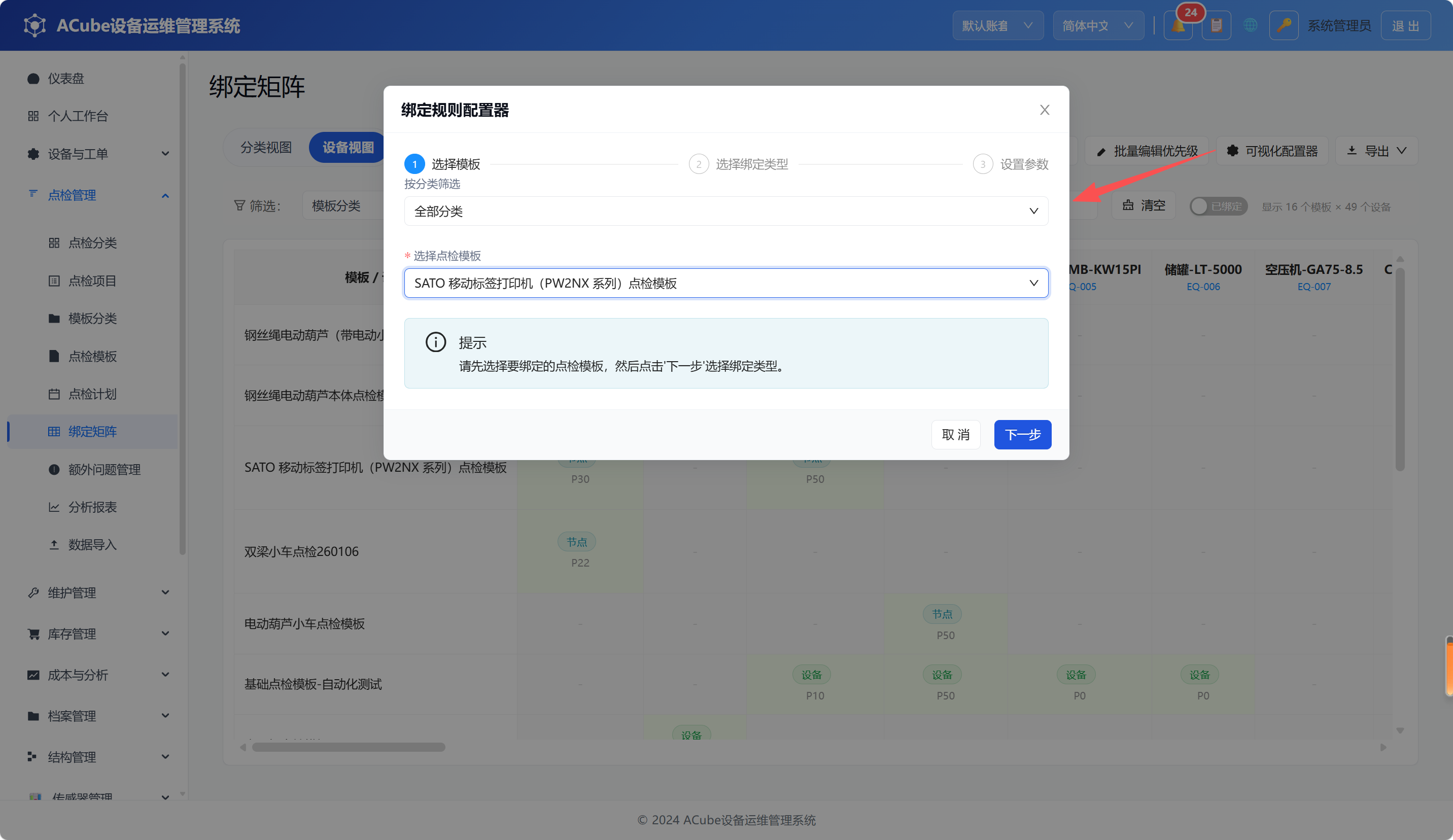Switch to 设备视图 tab
The image size is (1453, 840).
coord(348,148)
